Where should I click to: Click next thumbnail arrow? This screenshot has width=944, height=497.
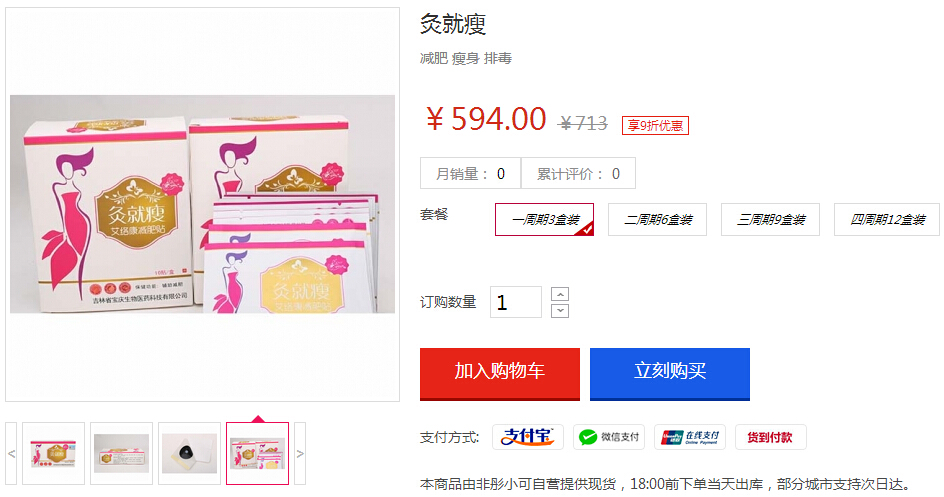click(x=300, y=453)
